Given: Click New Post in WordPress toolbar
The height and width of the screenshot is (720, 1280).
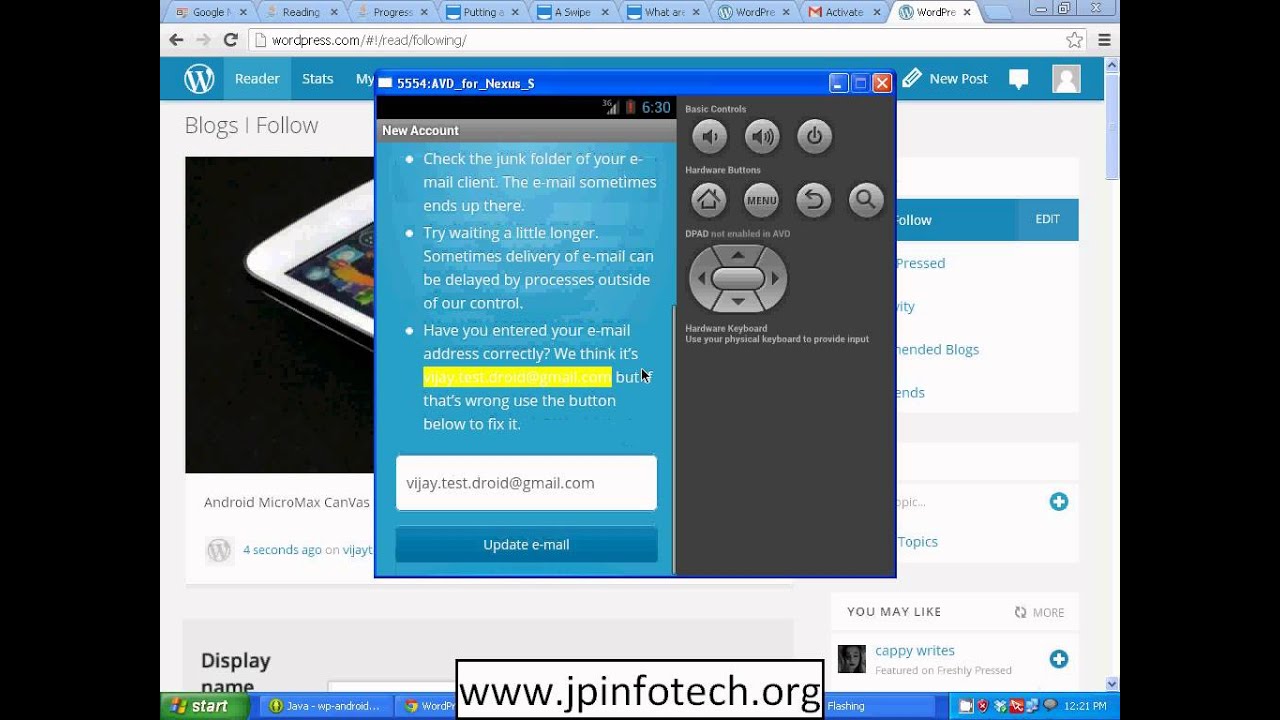Looking at the screenshot, I should [945, 79].
